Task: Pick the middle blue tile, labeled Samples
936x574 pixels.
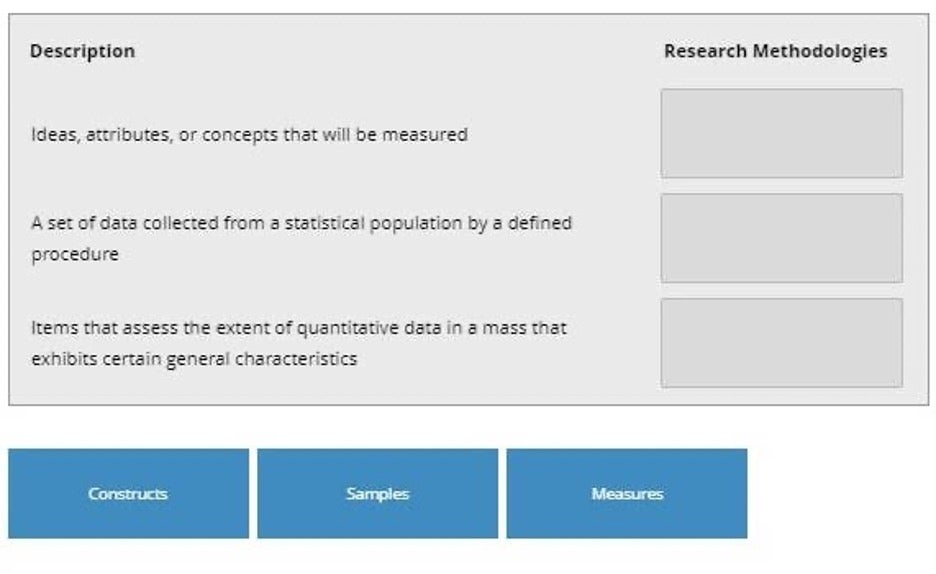Action: pyautogui.click(x=377, y=493)
